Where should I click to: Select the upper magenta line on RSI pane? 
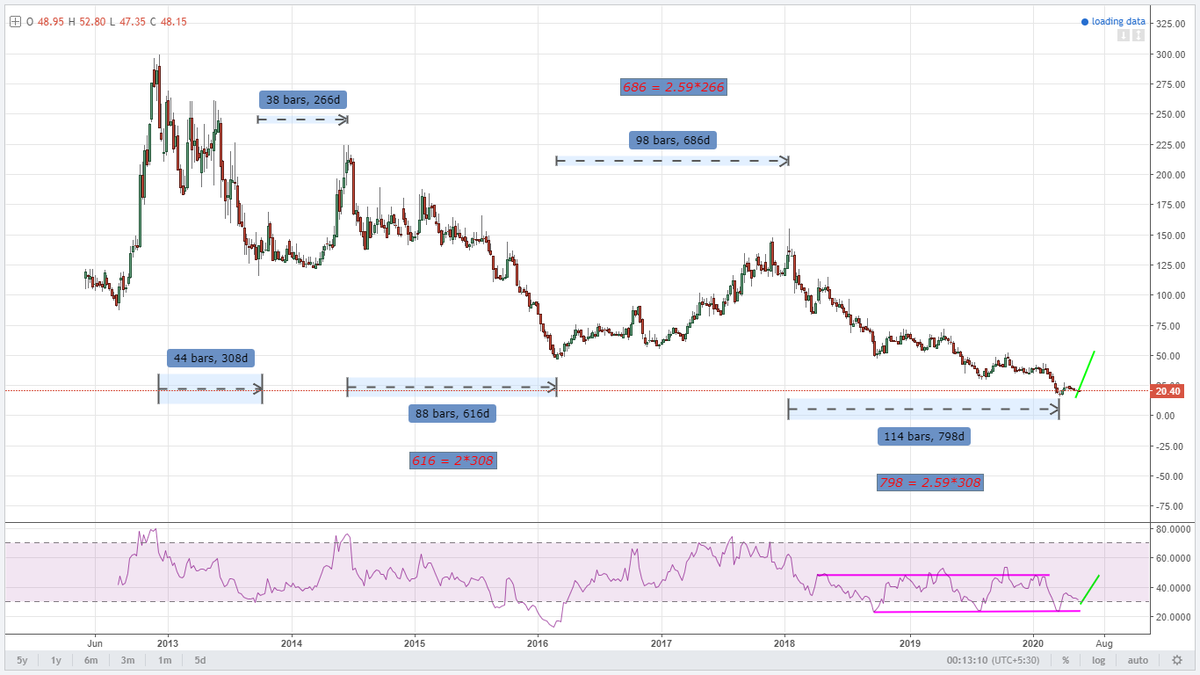933,575
